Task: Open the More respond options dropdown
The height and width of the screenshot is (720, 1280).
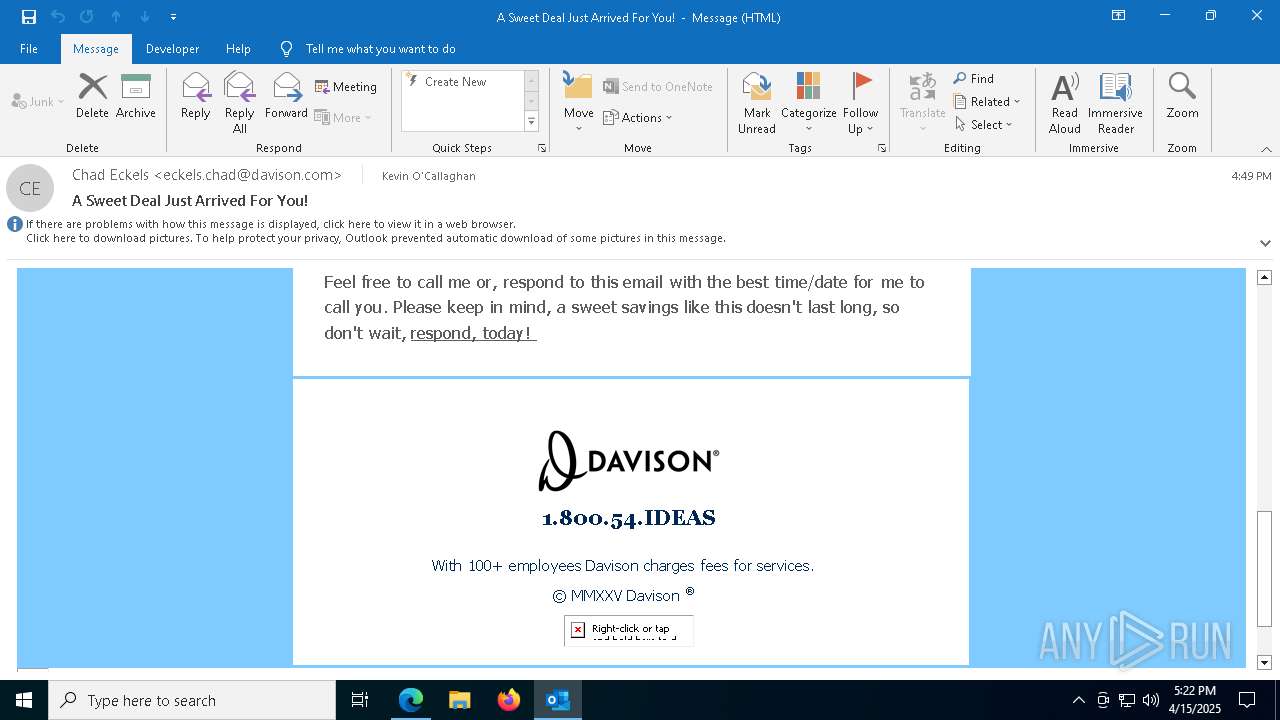Action: point(343,117)
